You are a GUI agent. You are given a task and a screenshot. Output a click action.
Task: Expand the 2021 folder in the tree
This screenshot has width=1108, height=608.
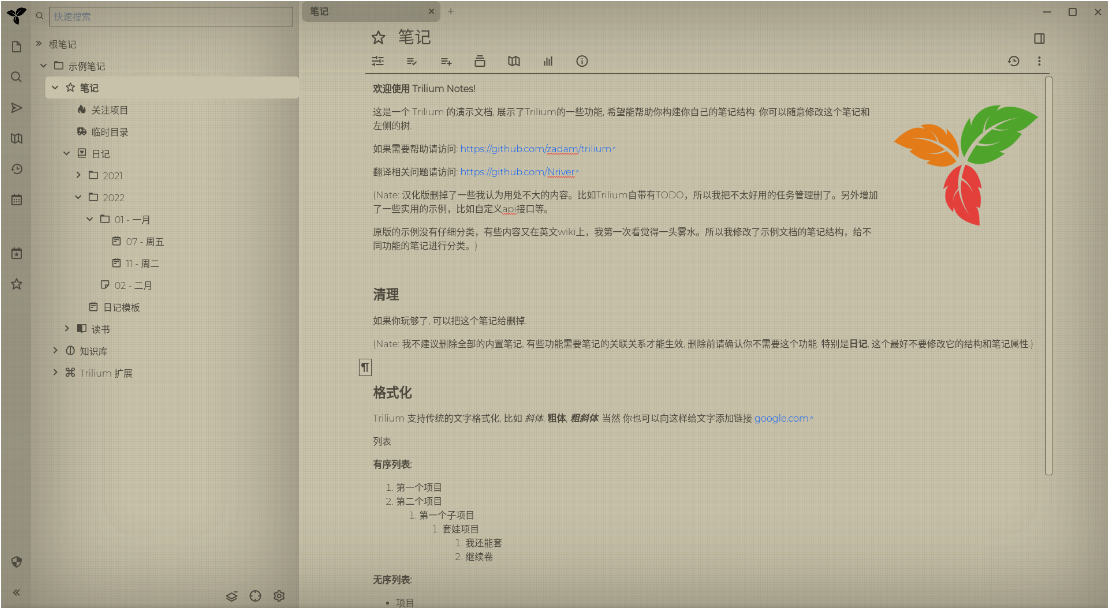(78, 175)
